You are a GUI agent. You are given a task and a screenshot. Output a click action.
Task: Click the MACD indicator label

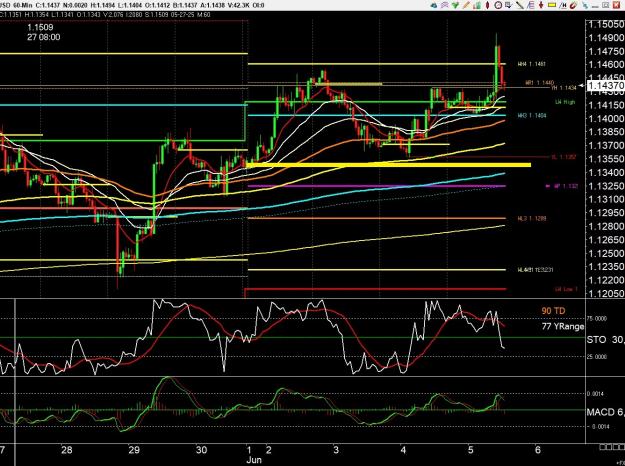point(601,412)
